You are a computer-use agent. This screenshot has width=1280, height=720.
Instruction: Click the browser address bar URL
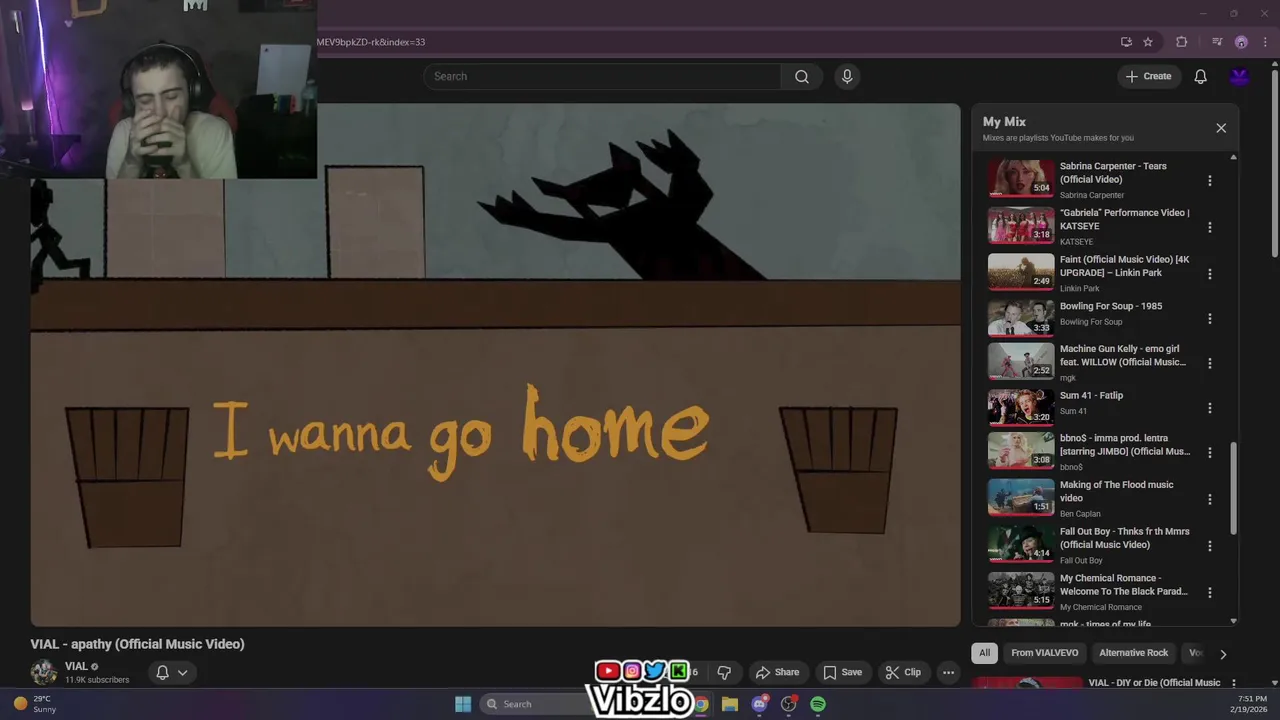tap(371, 42)
